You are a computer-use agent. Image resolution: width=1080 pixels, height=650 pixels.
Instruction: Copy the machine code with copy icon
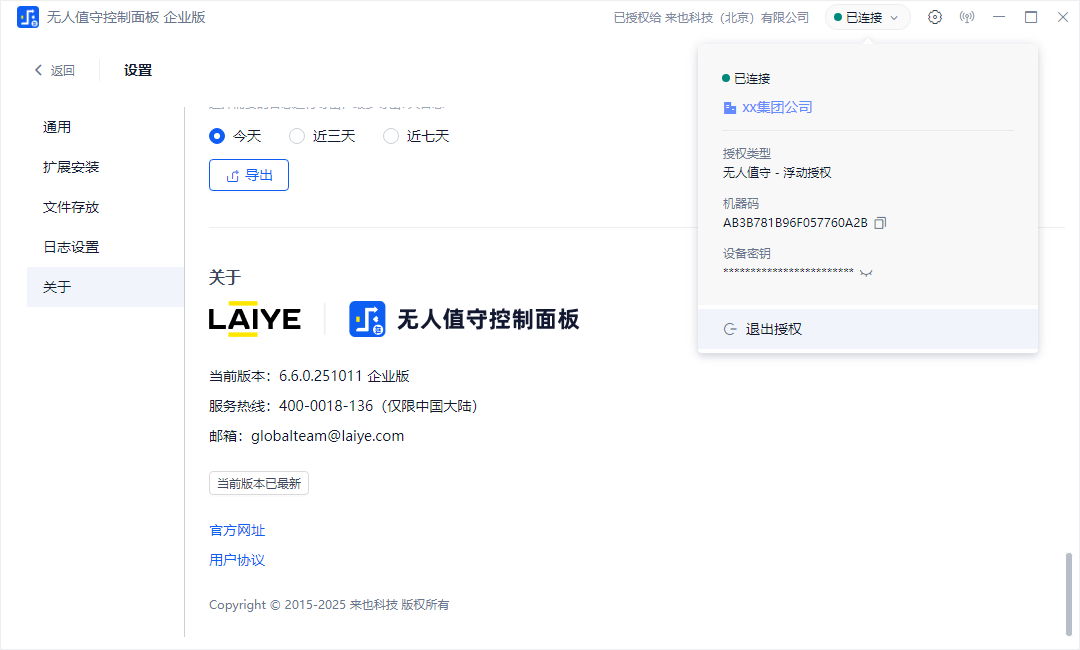(880, 223)
